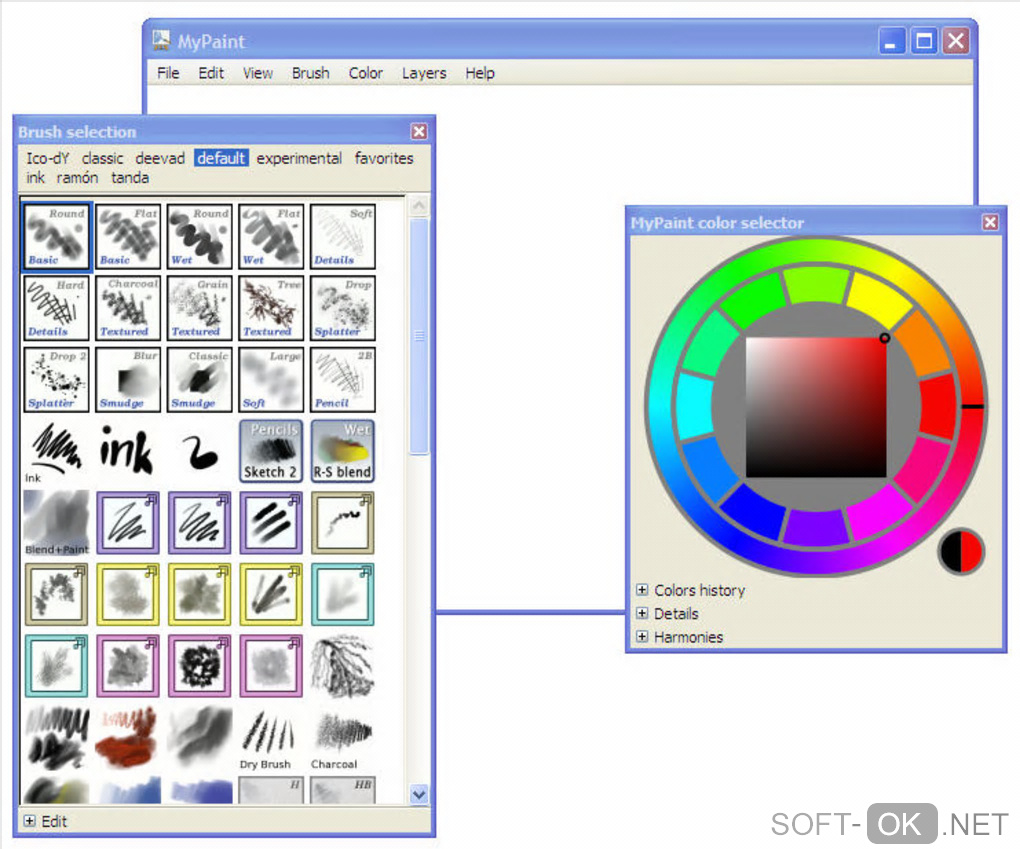Click brush list scroll up arrow
This screenshot has width=1020, height=849.
click(x=419, y=206)
